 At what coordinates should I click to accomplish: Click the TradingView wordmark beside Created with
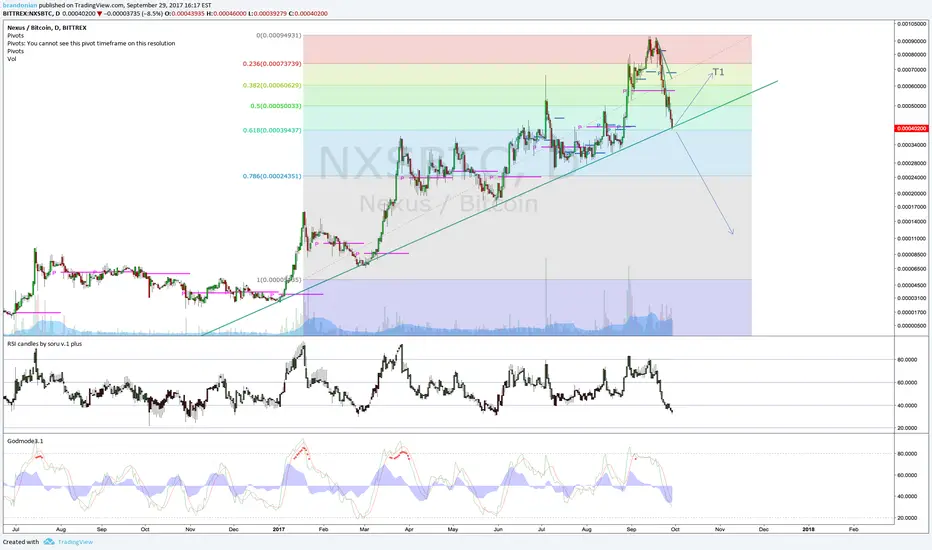[75, 542]
